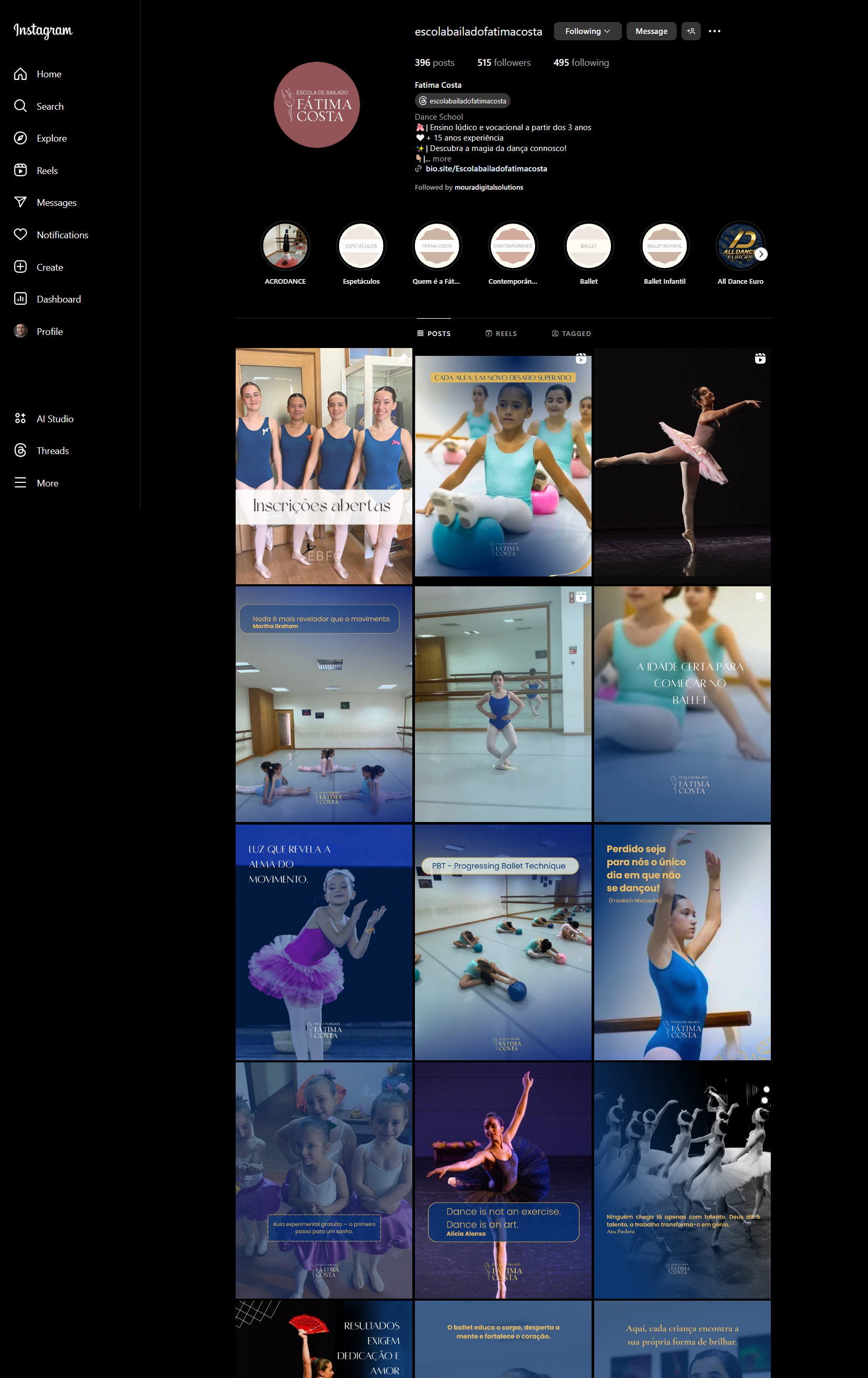Screen dimensions: 868x1378
Task: Open the Ana Pavlova quote post
Action: click(x=682, y=1180)
